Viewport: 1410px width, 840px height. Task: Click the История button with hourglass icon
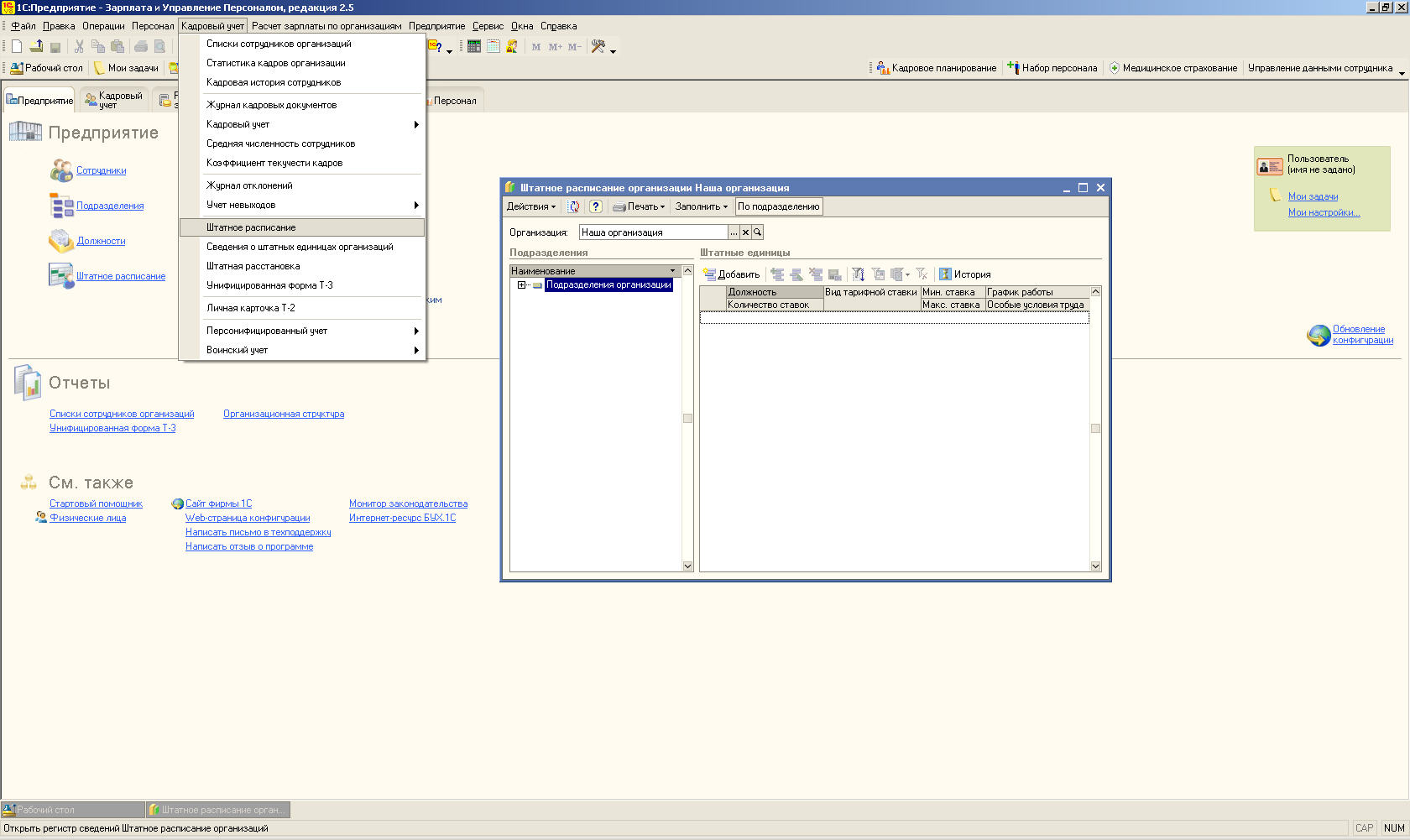point(964,274)
